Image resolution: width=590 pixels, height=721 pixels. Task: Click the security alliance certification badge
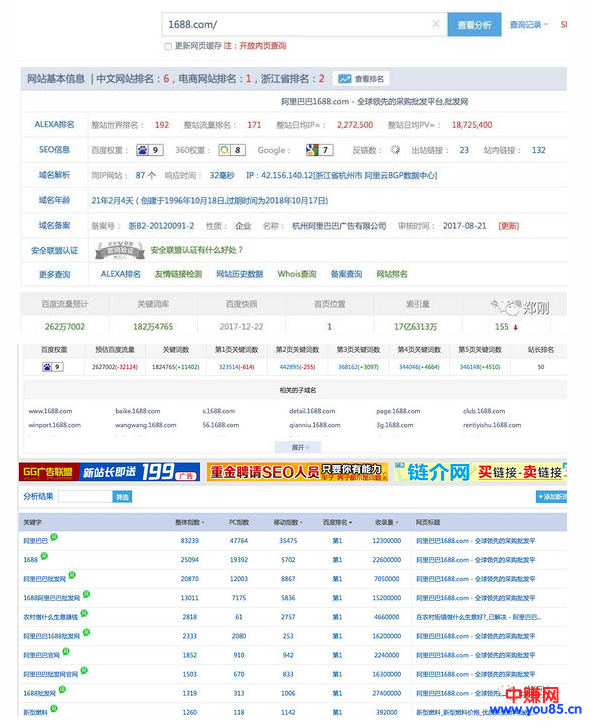click(x=120, y=250)
